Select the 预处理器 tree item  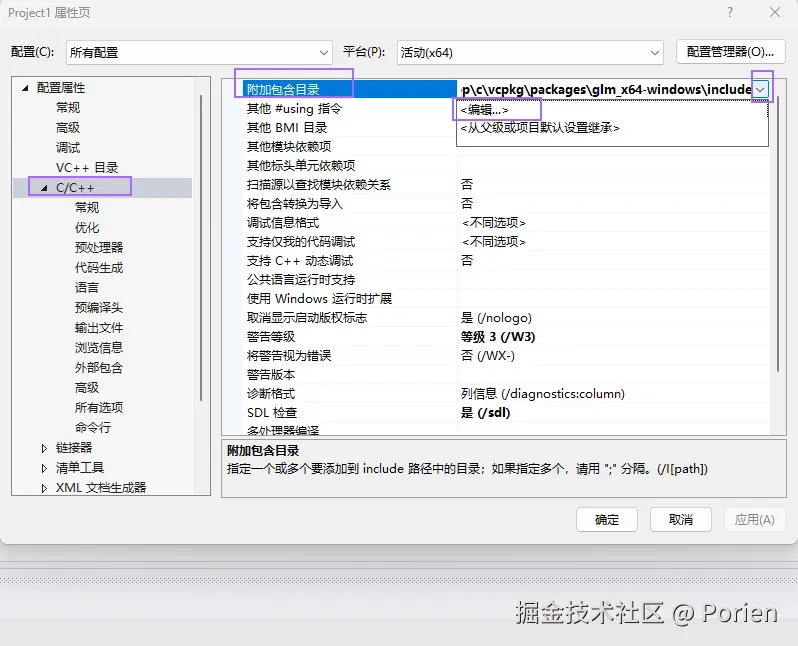coord(99,247)
